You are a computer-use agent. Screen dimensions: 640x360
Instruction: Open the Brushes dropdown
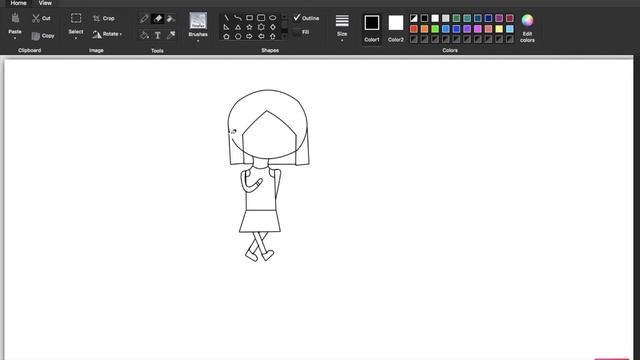[x=198, y=41]
